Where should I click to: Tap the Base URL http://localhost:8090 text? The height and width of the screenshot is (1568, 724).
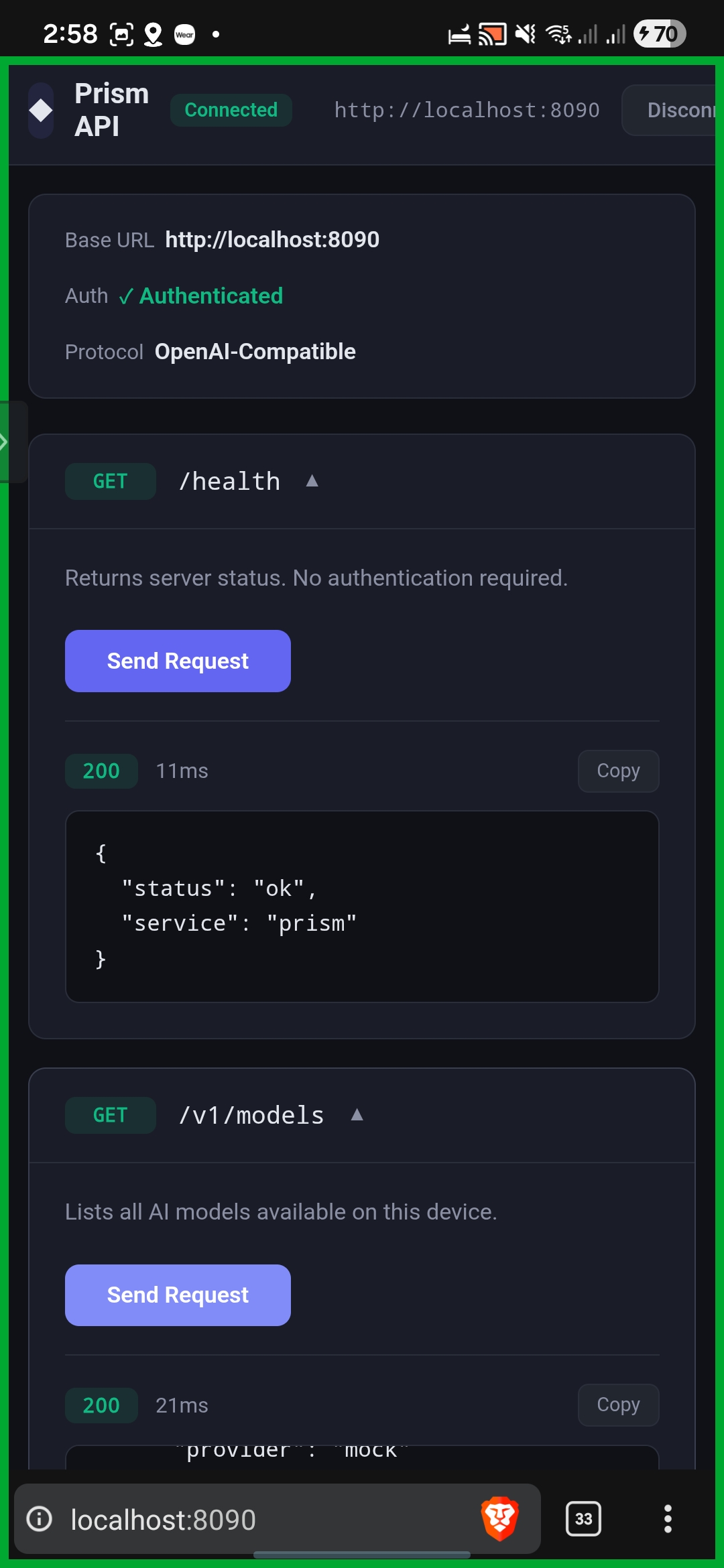point(271,239)
